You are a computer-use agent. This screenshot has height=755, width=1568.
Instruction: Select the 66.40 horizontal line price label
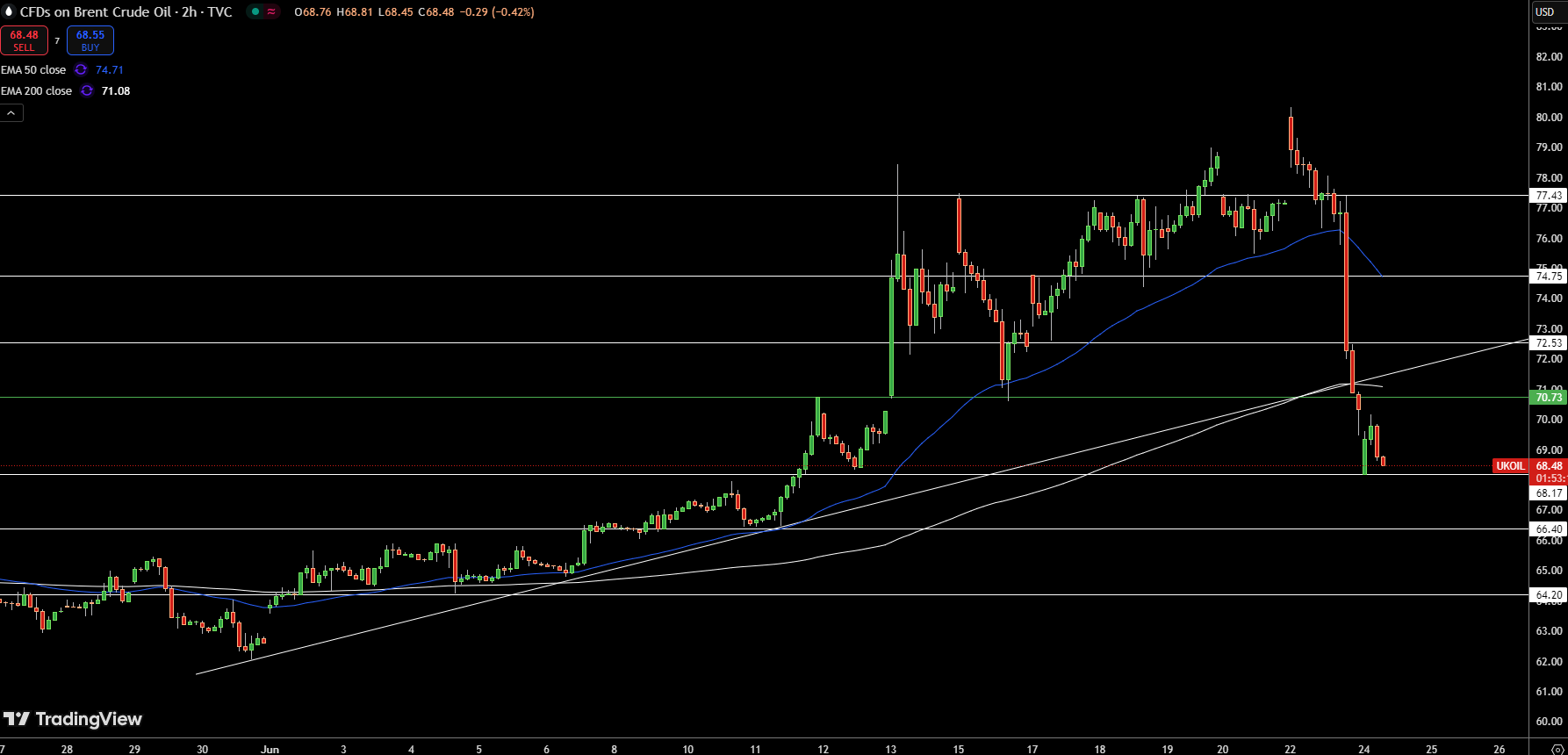pyautogui.click(x=1549, y=529)
